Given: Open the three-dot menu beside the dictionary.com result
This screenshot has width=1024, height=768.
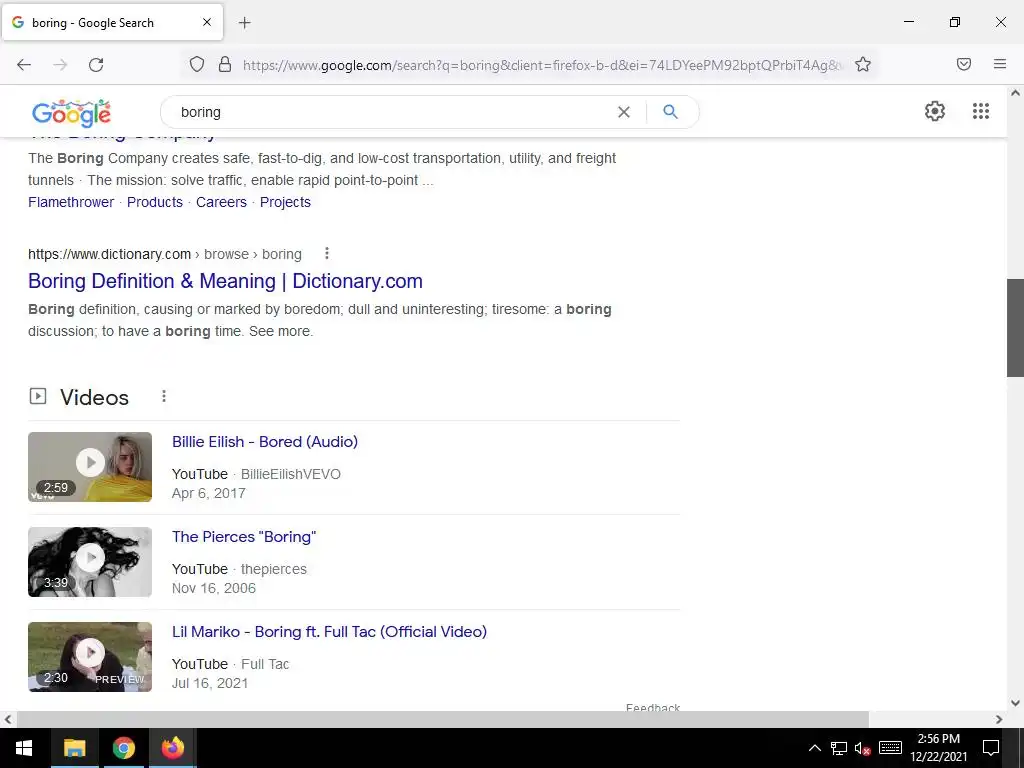Looking at the screenshot, I should (327, 253).
